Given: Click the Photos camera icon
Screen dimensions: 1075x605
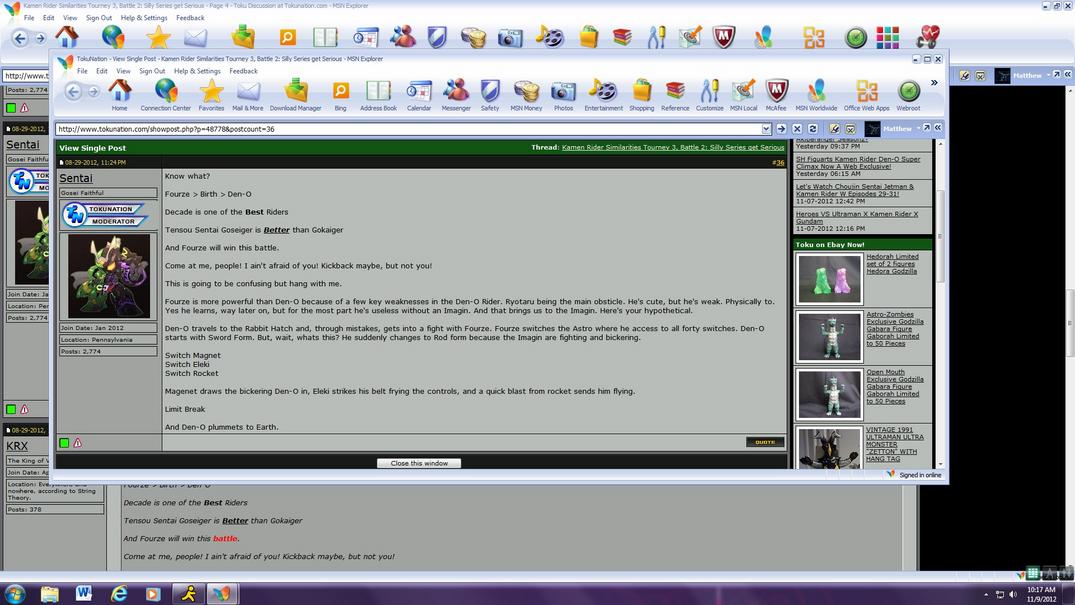Looking at the screenshot, I should click(x=563, y=94).
